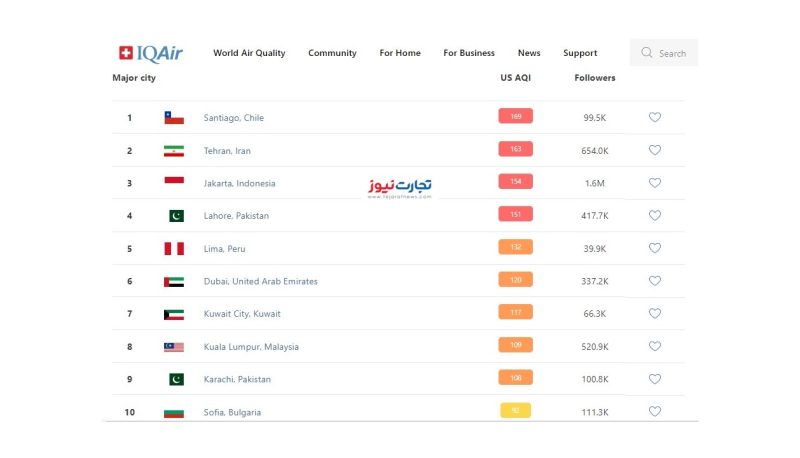Toggle the favorite heart for Sofia, Bulgaria

(655, 411)
